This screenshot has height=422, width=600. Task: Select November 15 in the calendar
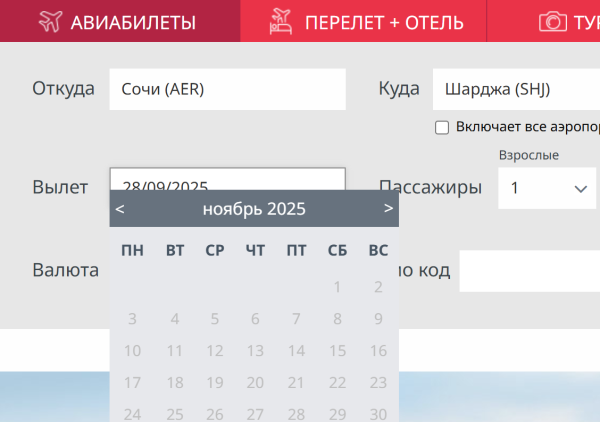(338, 351)
